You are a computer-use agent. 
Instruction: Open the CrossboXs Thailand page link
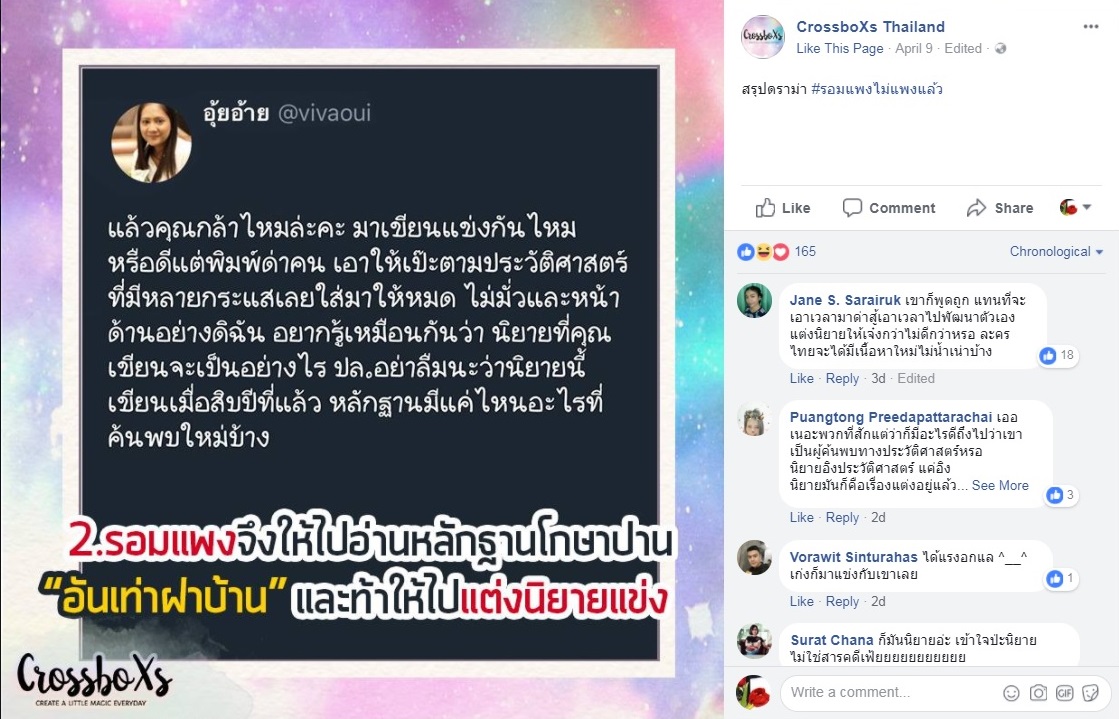click(870, 27)
